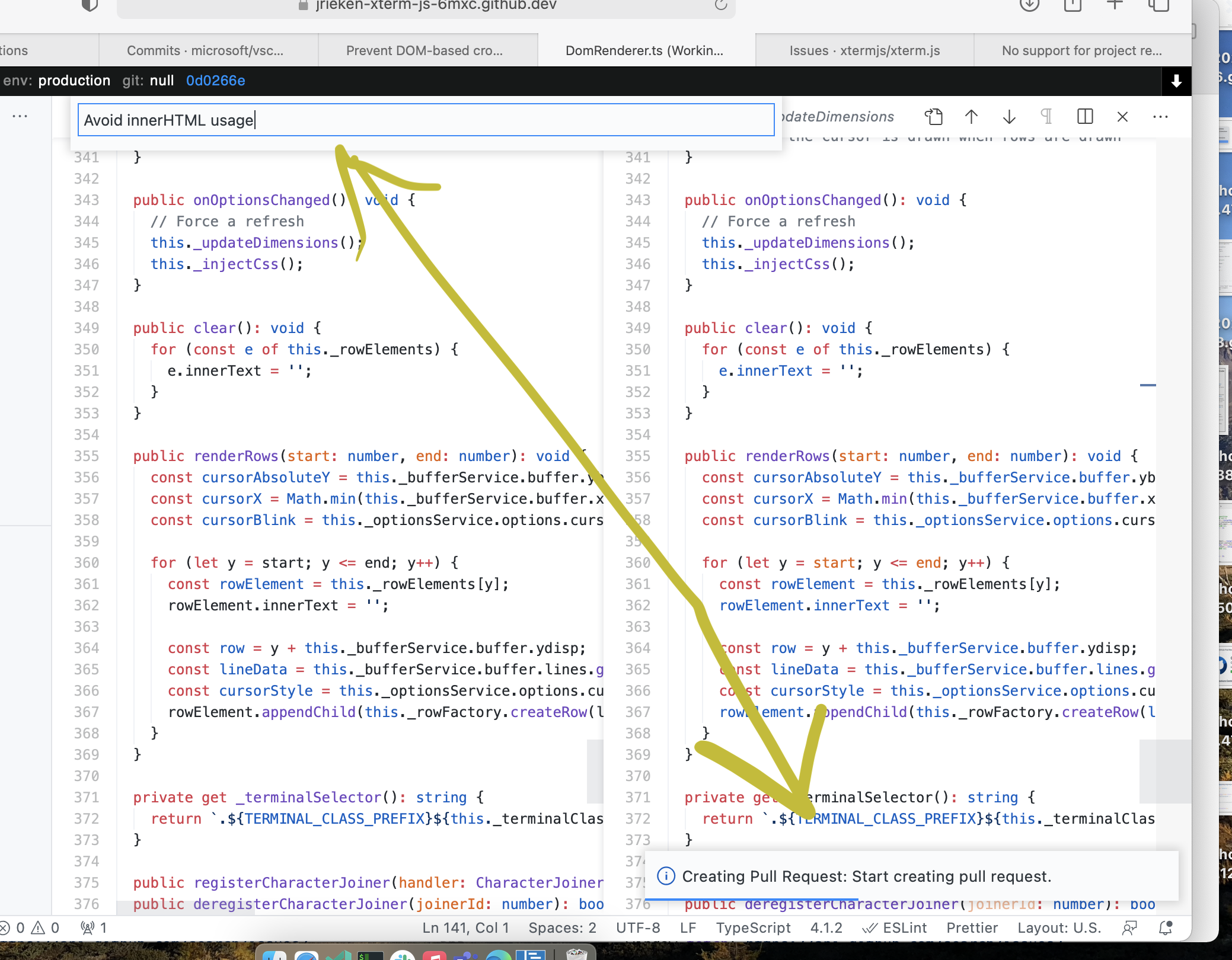Open sidebar more actions ellipsis

click(x=20, y=116)
